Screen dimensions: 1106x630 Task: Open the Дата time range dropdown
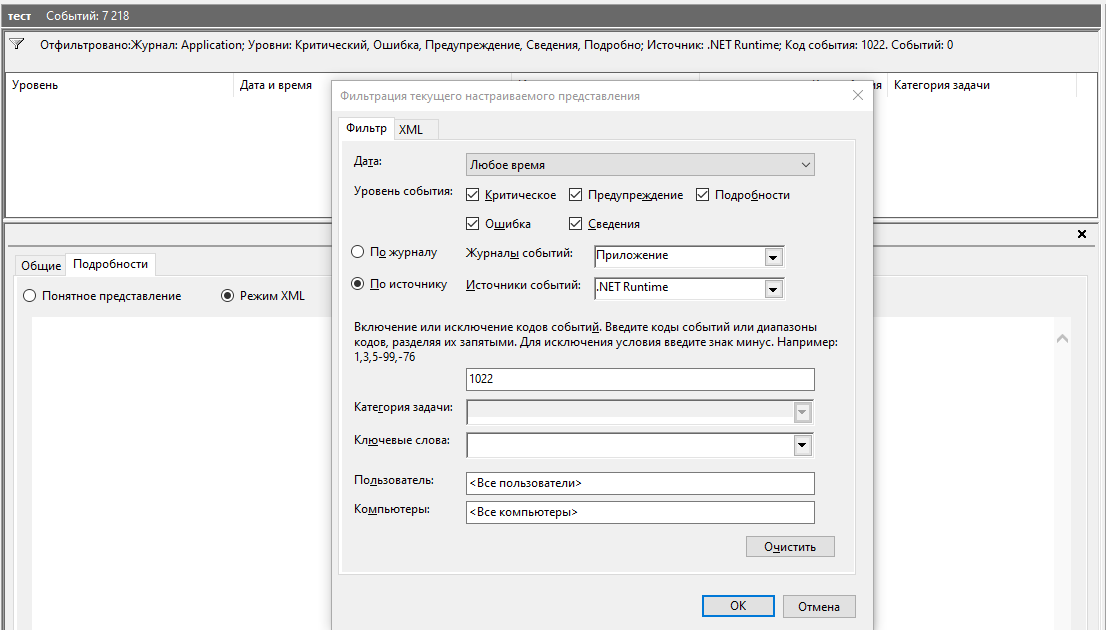(x=640, y=165)
